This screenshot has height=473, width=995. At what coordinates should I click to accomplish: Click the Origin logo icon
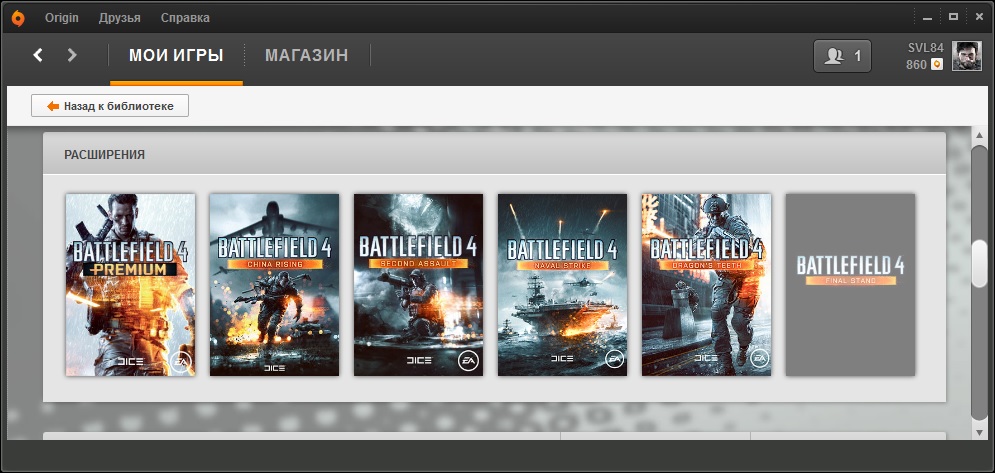(18, 18)
